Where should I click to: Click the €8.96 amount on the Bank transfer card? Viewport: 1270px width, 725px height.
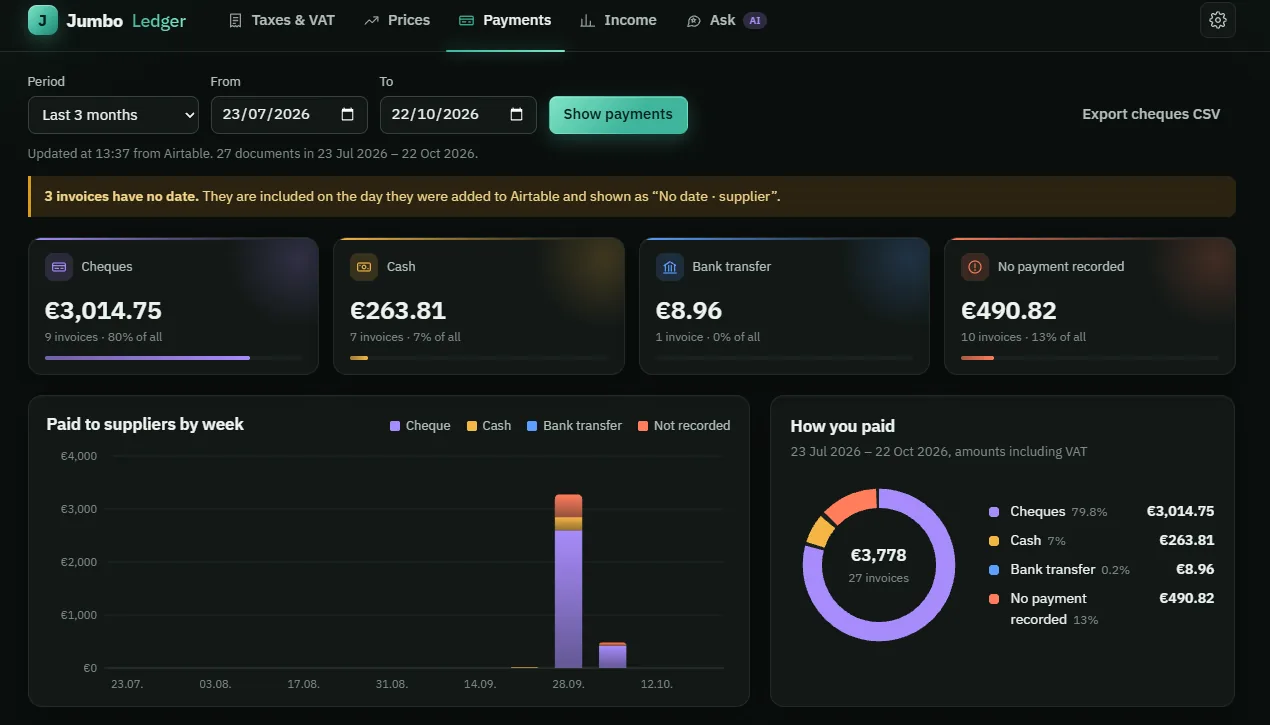[689, 311]
